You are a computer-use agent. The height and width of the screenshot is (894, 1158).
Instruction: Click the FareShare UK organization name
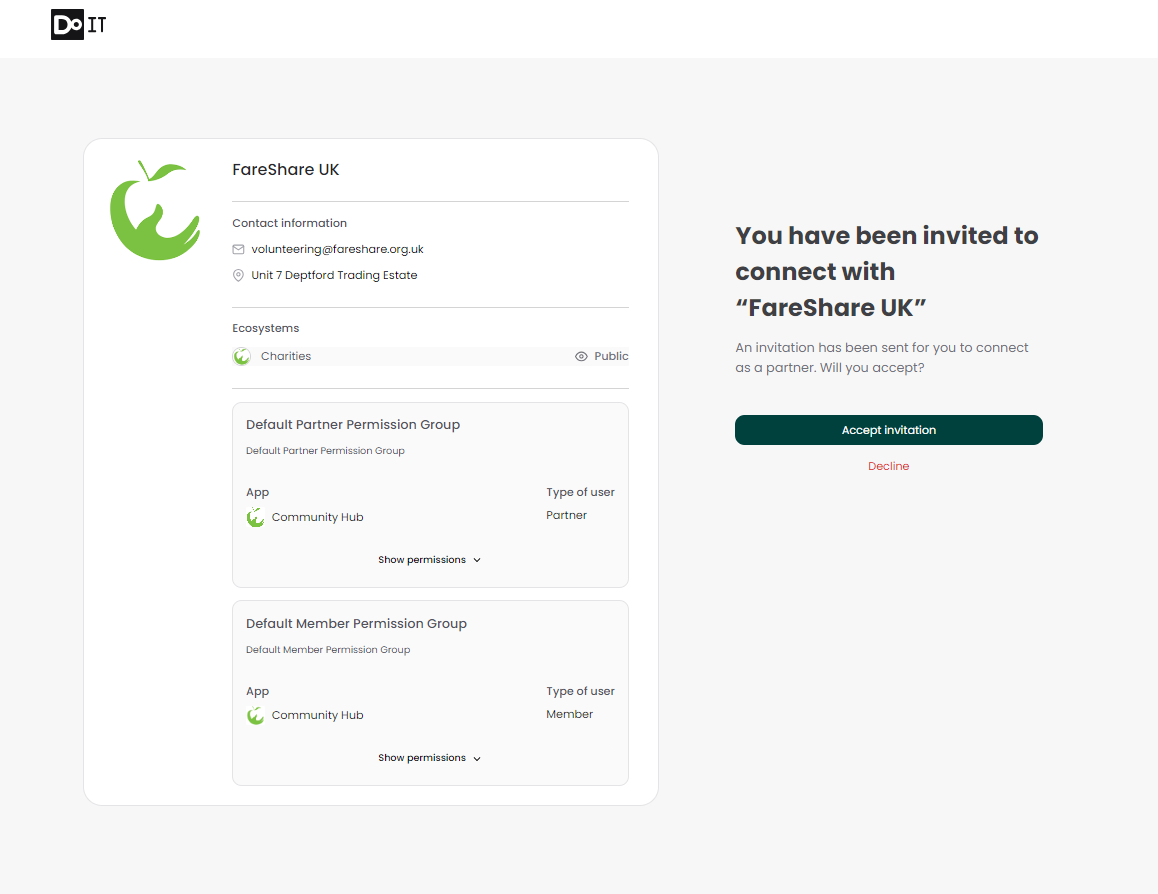click(286, 170)
